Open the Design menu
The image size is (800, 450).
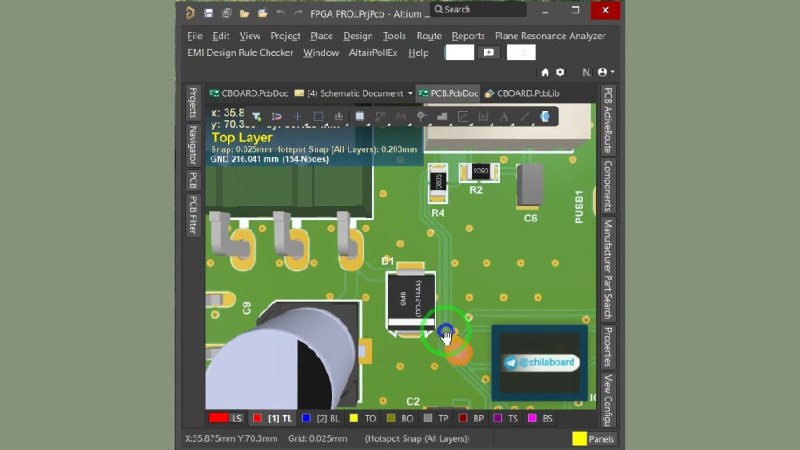tap(358, 36)
